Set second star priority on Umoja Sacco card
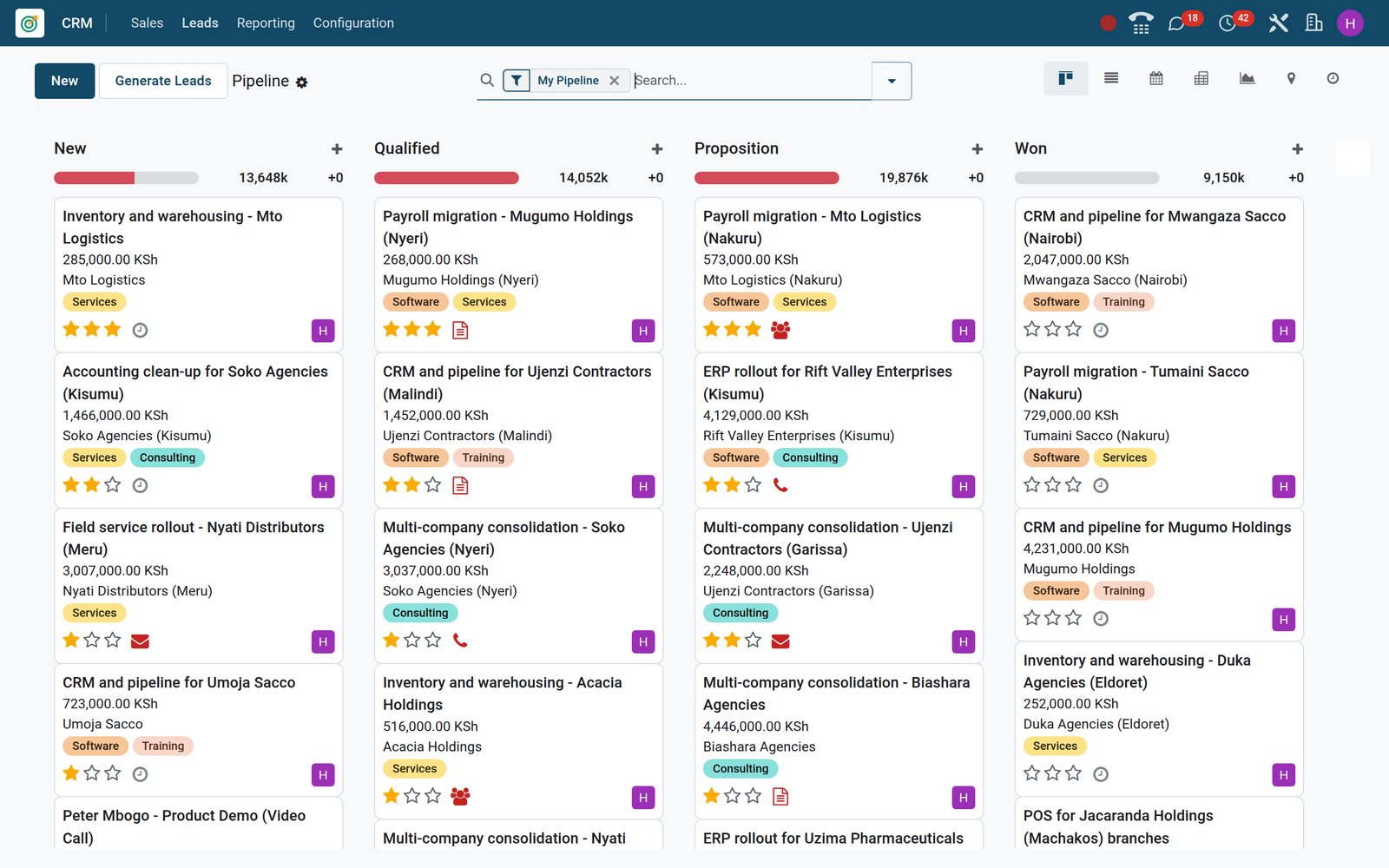Viewport: 1389px width, 868px height. pos(92,773)
